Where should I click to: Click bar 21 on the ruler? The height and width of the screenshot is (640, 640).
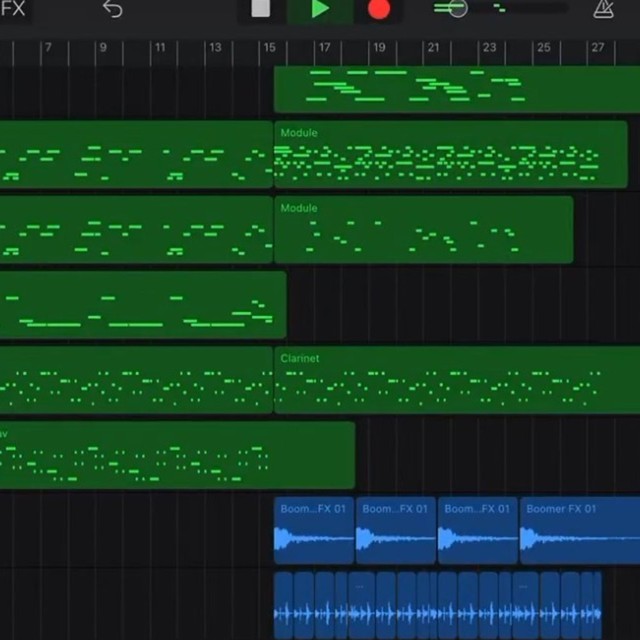(x=433, y=48)
